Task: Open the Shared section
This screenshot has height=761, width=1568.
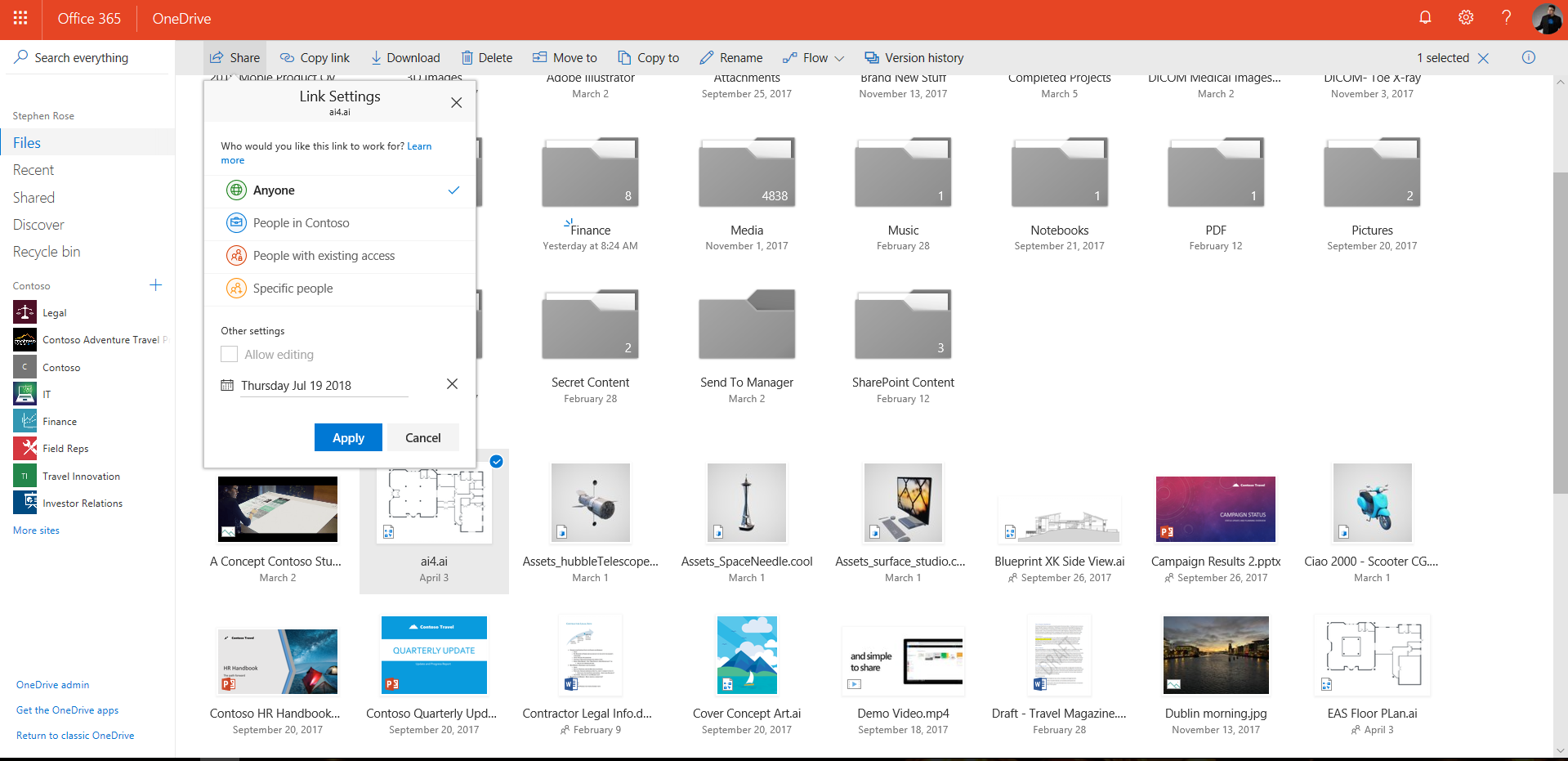Action: coord(34,197)
